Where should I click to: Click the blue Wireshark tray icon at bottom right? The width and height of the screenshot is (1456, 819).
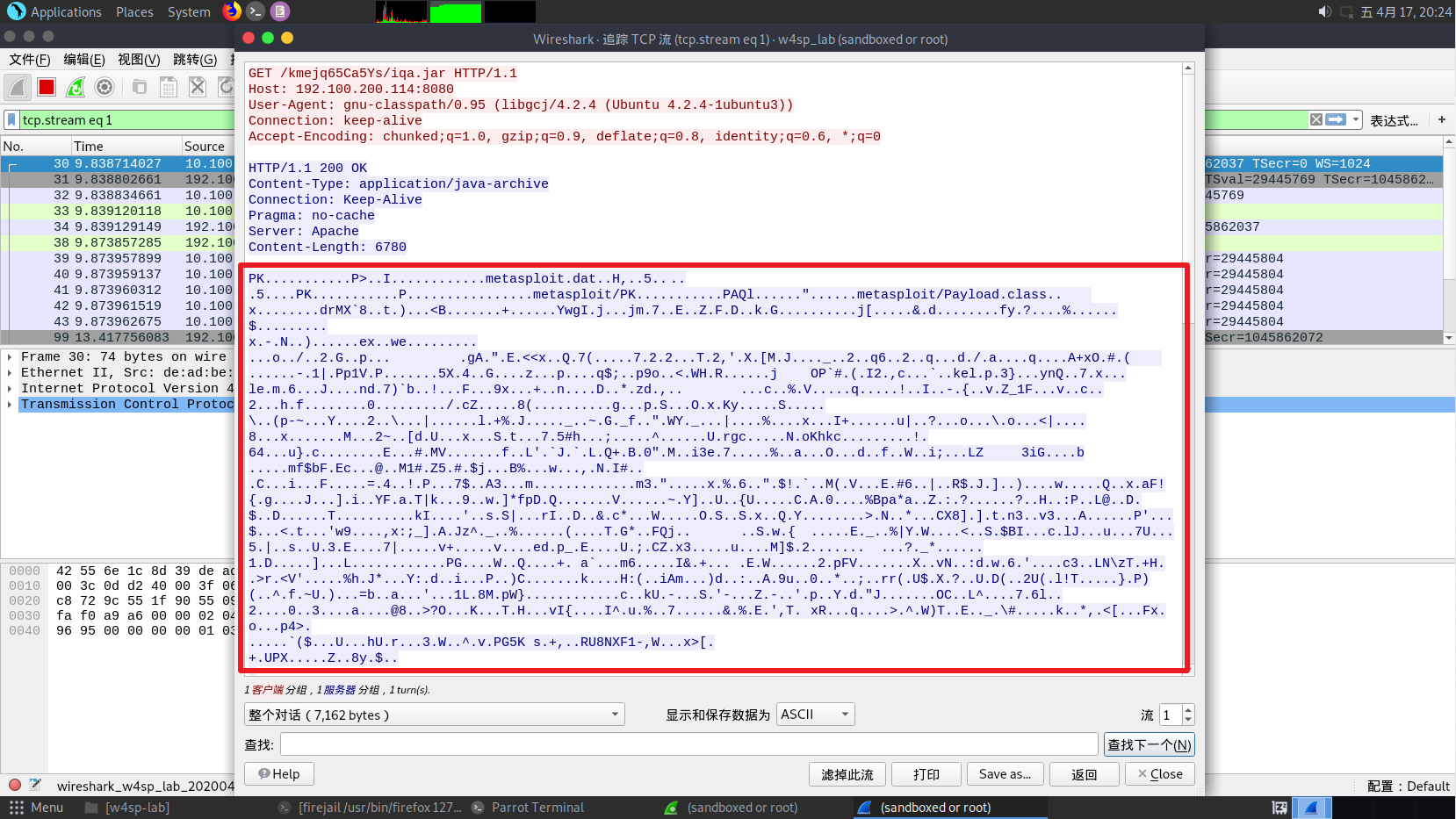pos(1311,808)
